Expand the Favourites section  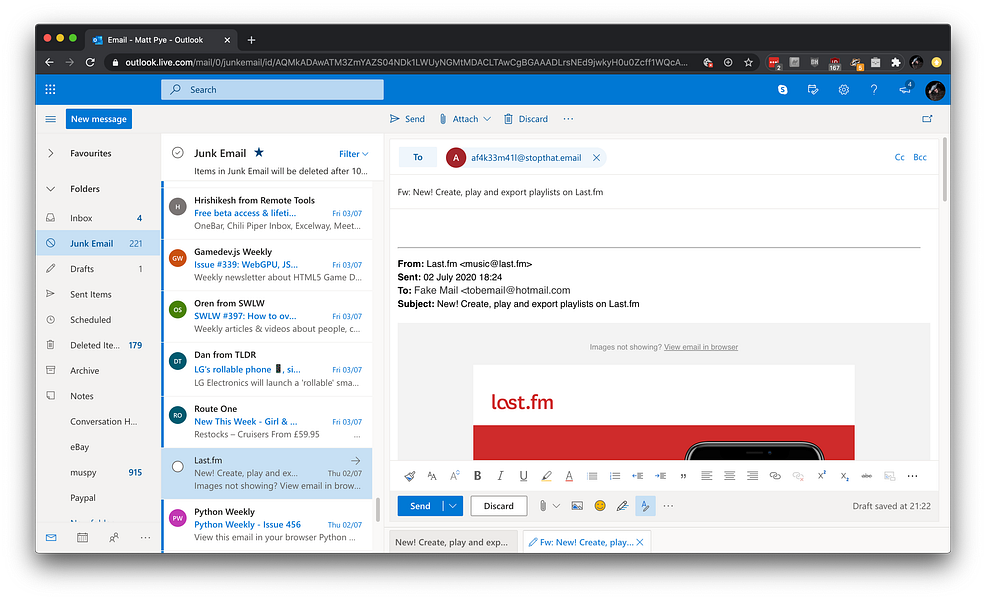coord(51,153)
